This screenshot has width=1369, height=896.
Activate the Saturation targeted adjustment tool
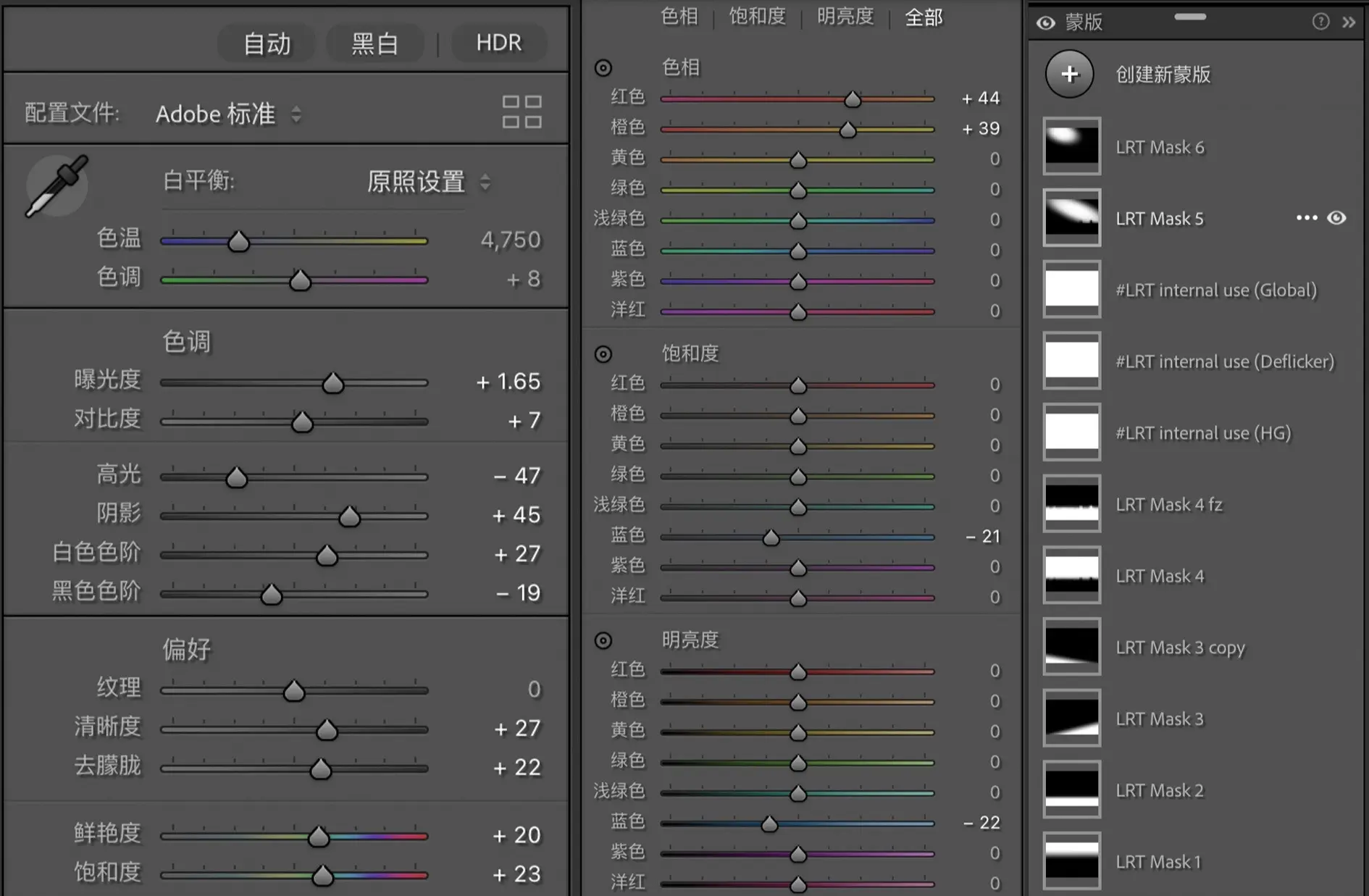point(603,354)
